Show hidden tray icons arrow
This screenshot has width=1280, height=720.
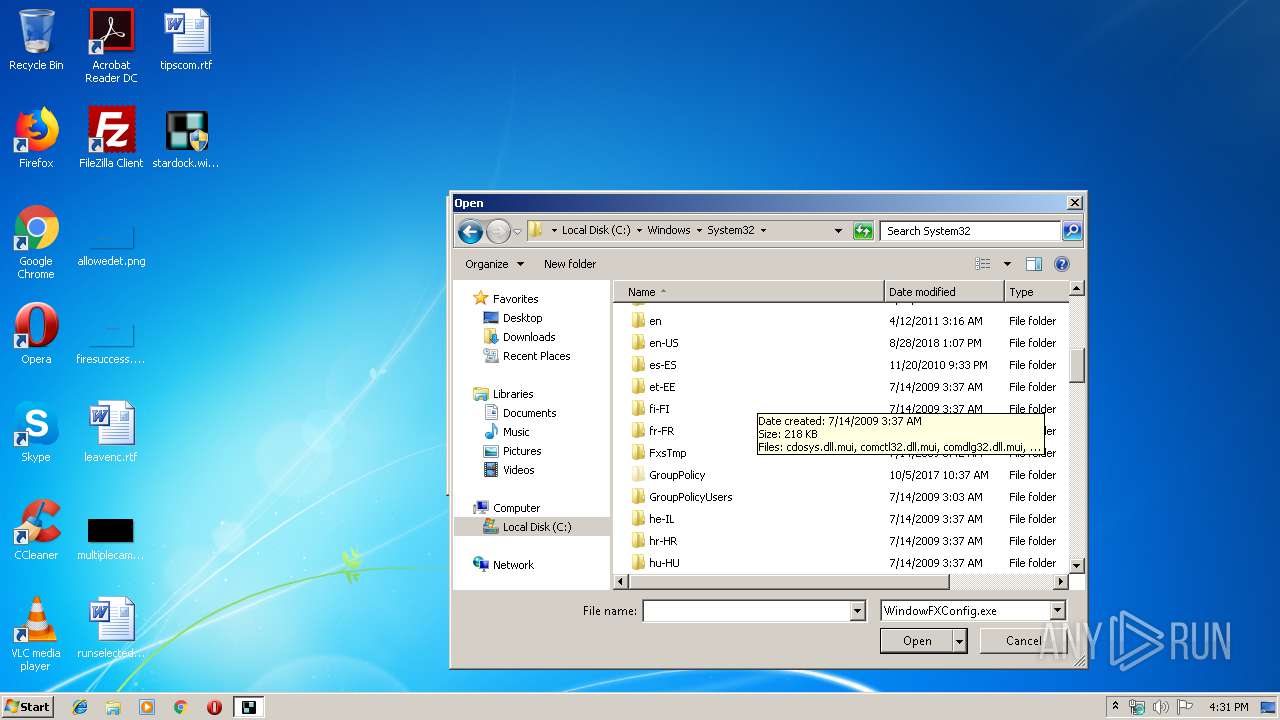point(1115,707)
